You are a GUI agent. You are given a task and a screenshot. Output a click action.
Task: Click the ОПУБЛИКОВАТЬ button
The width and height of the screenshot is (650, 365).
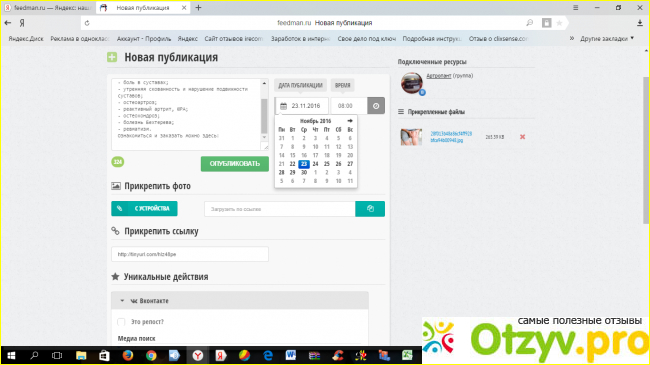click(x=235, y=163)
